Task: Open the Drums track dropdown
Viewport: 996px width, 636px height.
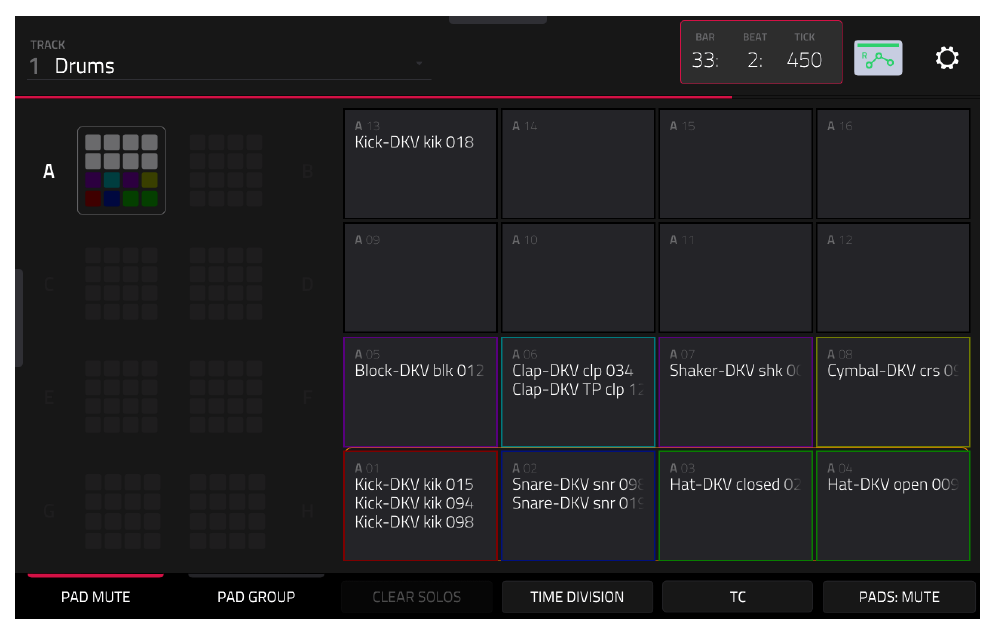Action: point(229,65)
